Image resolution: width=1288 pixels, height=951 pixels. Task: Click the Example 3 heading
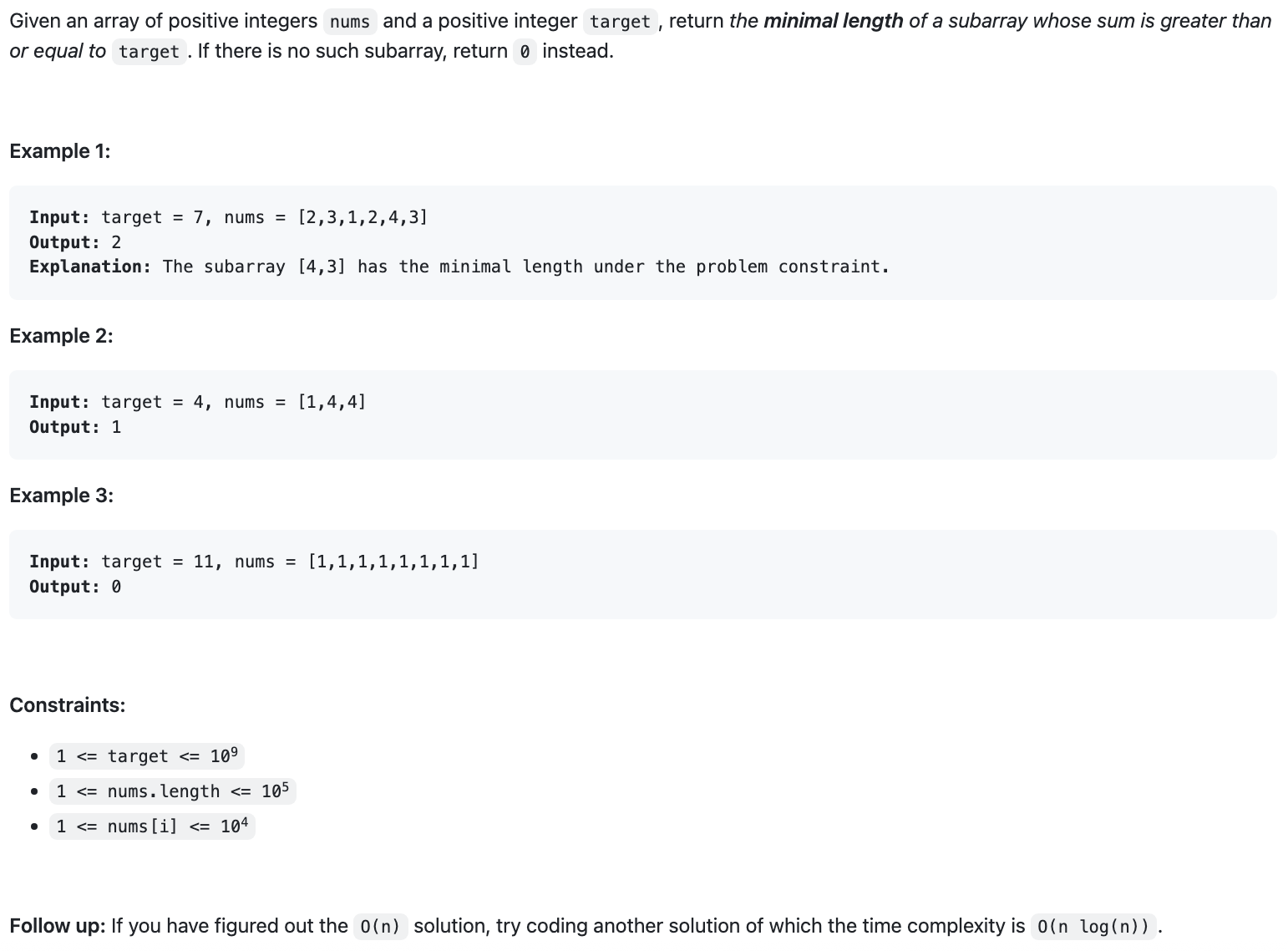[61, 496]
